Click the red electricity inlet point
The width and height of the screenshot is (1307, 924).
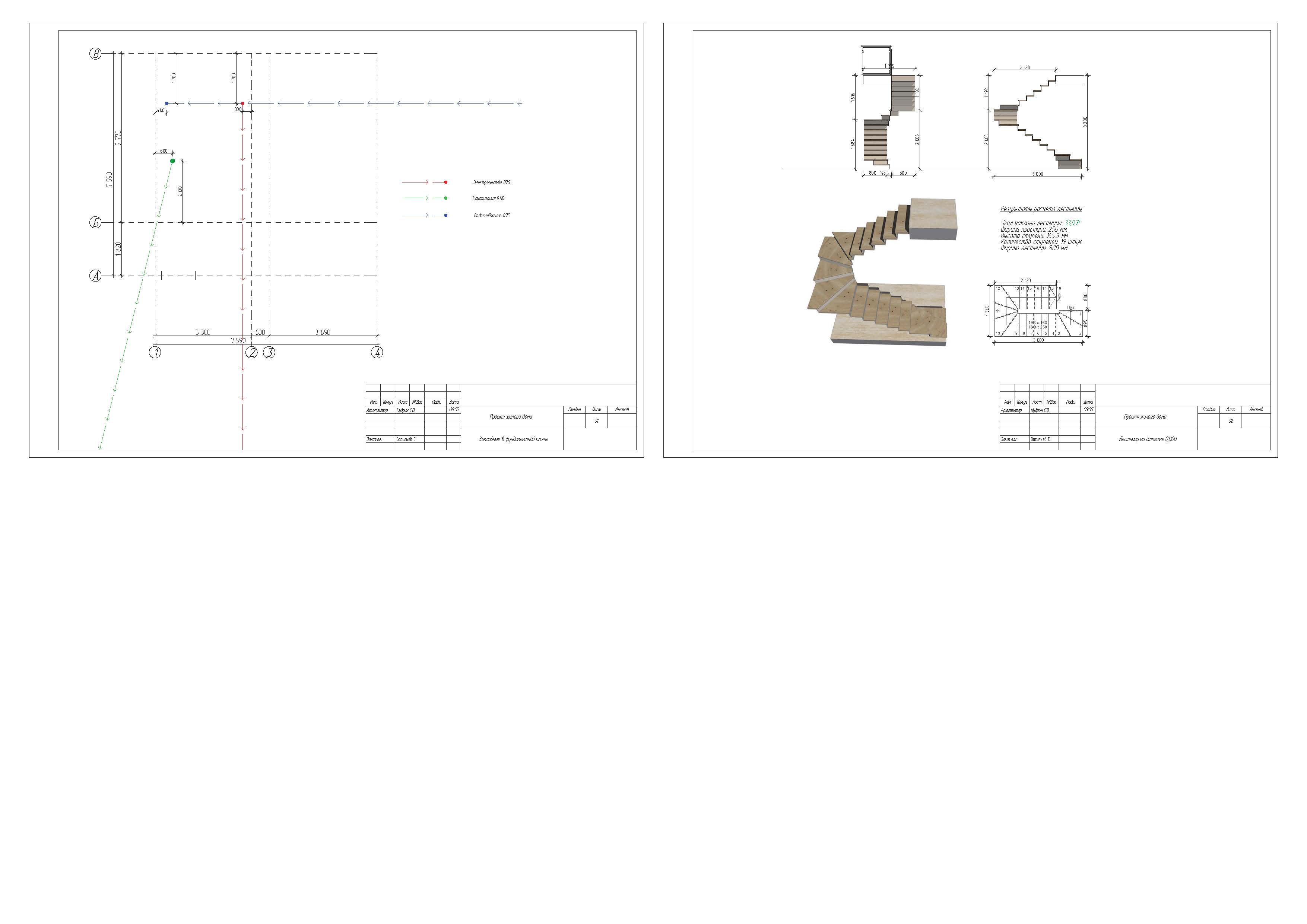(x=243, y=104)
